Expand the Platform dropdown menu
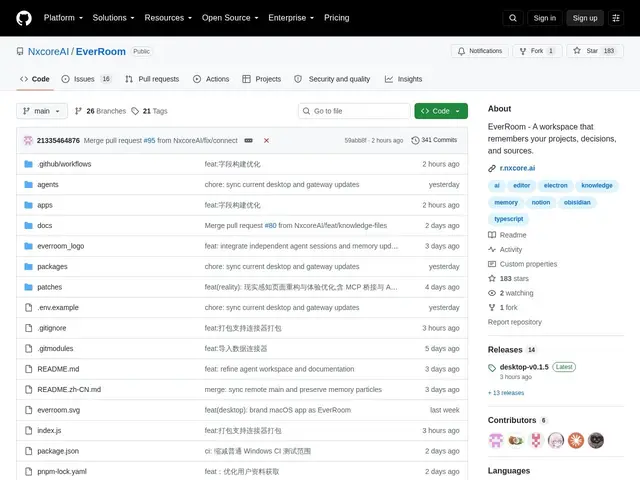The height and width of the screenshot is (480, 640). coord(63,18)
